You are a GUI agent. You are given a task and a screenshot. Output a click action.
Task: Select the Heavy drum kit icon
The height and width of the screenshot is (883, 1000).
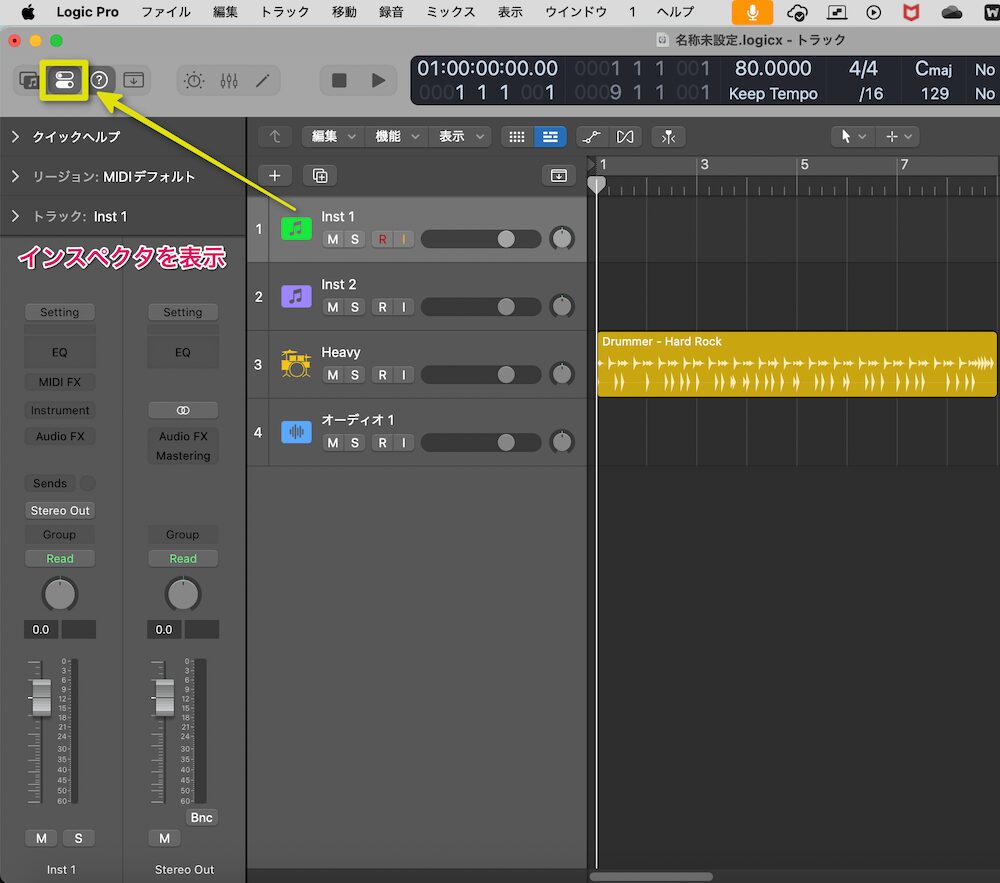pos(296,363)
